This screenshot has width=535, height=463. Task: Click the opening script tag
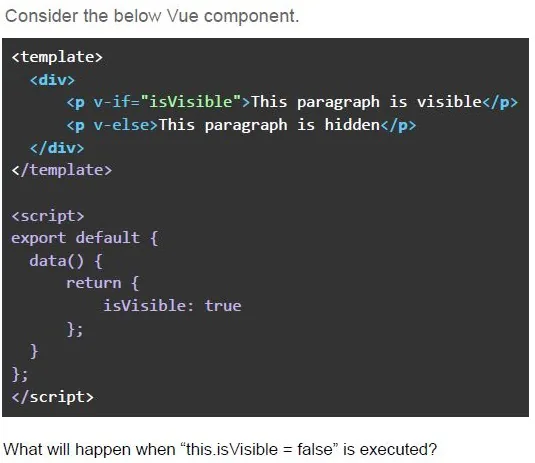[47, 216]
